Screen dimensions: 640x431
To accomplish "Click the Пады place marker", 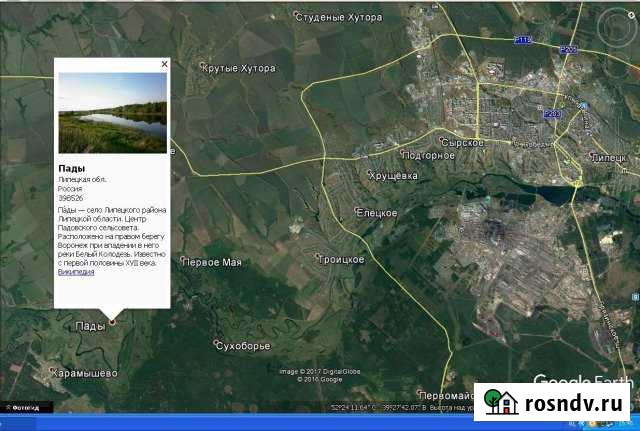I will tap(112, 321).
